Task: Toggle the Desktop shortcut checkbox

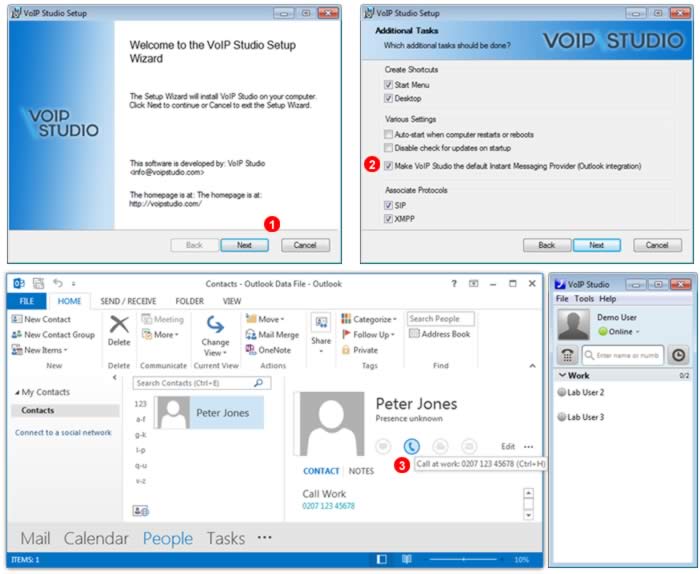Action: tap(388, 98)
